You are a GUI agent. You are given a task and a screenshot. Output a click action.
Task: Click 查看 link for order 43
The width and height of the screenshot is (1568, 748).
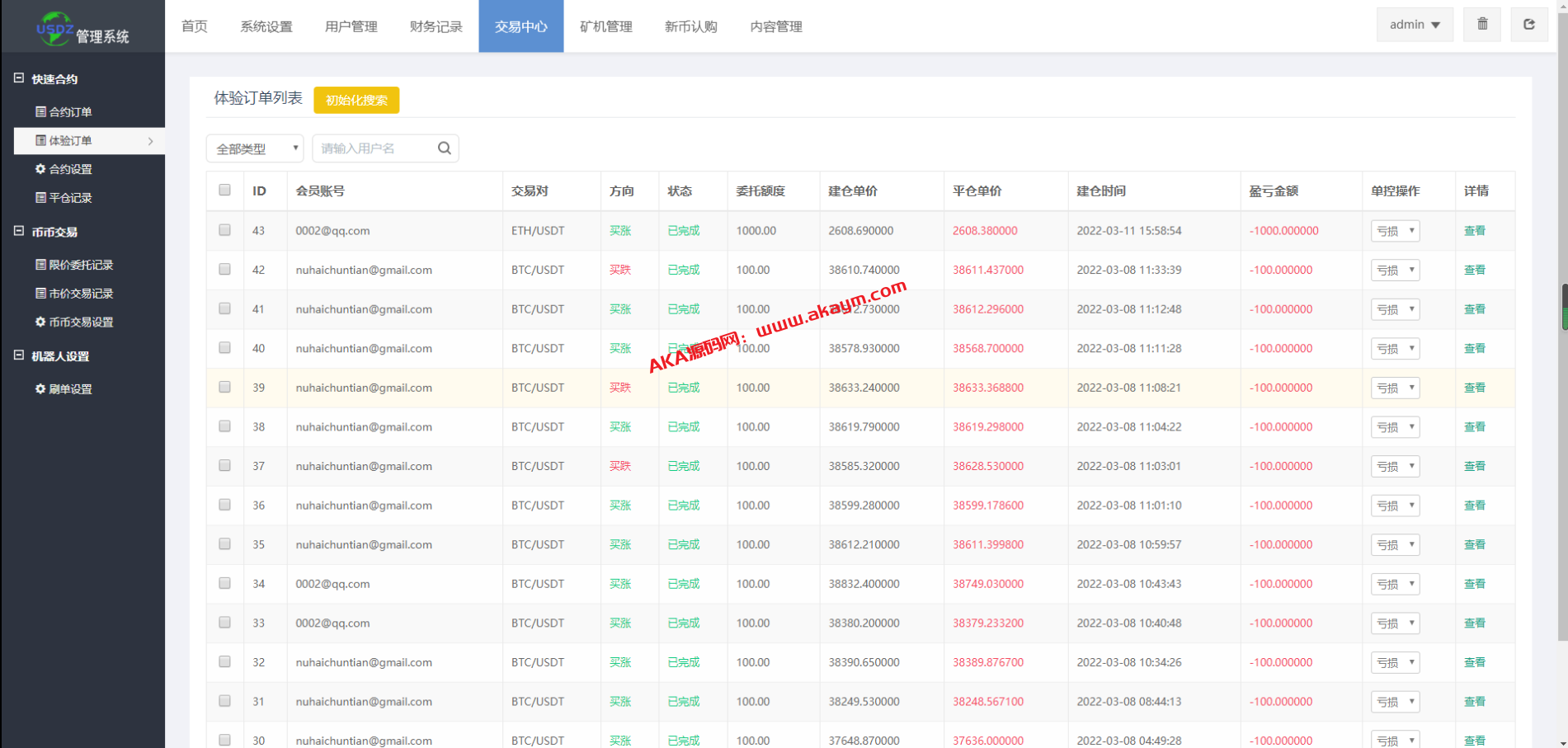[1474, 231]
